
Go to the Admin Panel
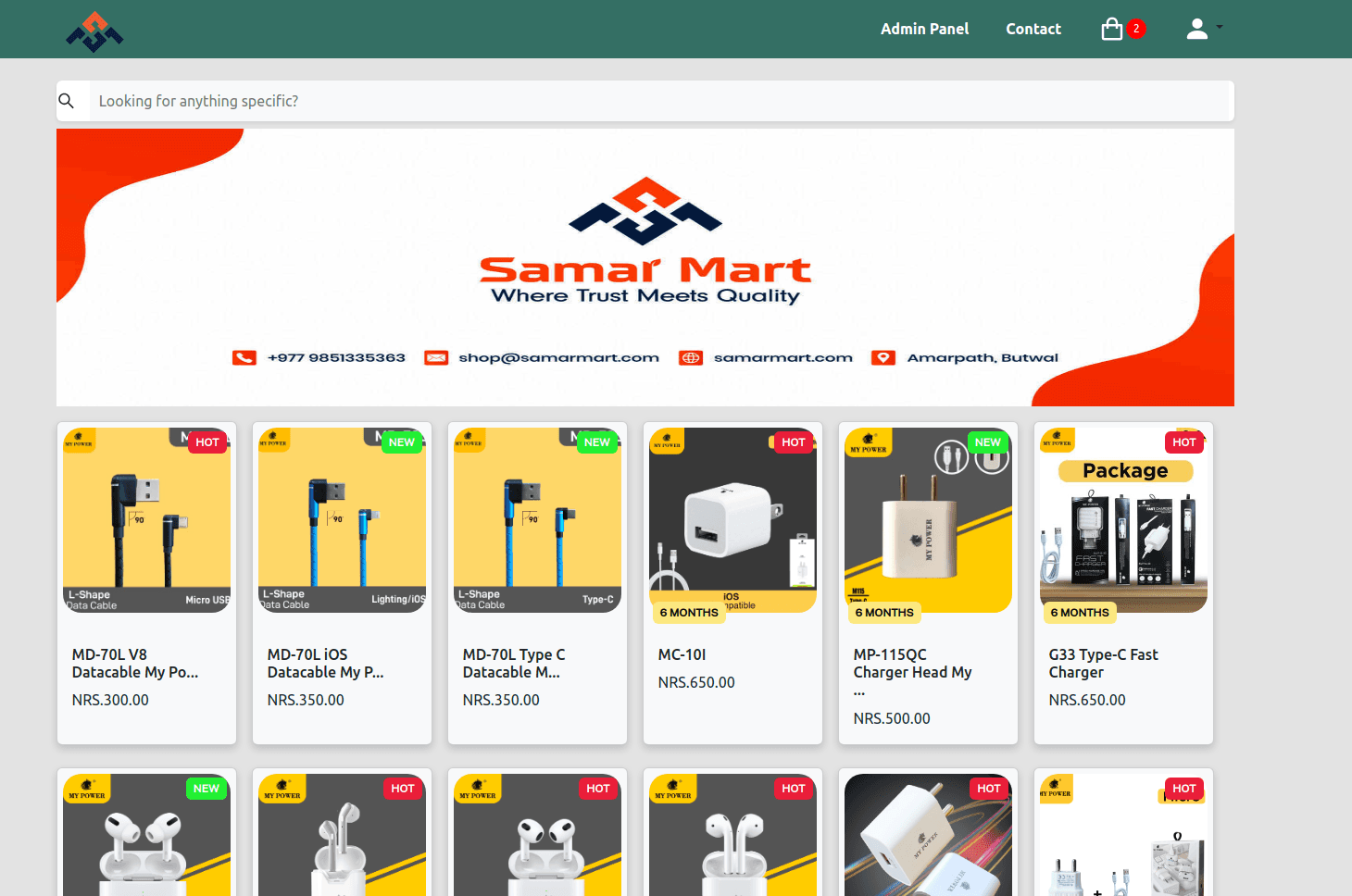point(924,29)
